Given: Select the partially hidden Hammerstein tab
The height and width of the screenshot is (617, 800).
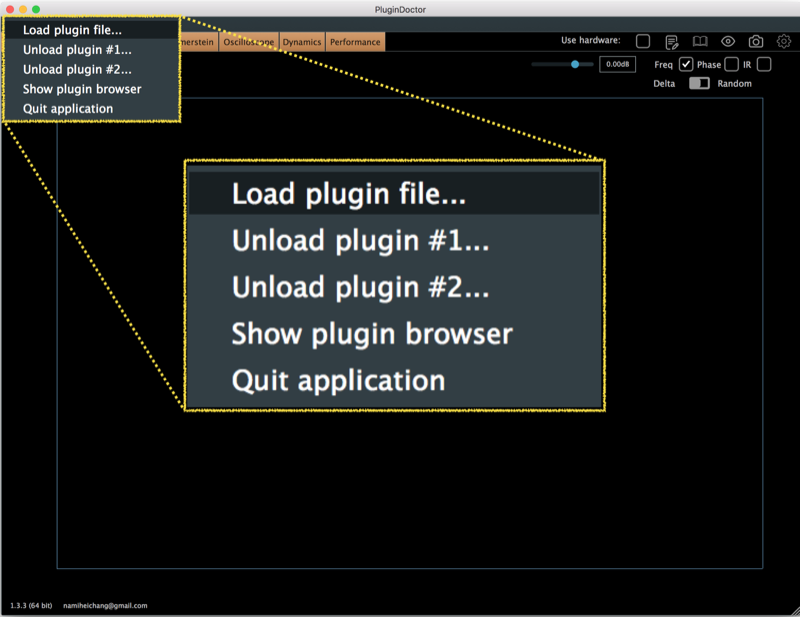Looking at the screenshot, I should point(199,42).
